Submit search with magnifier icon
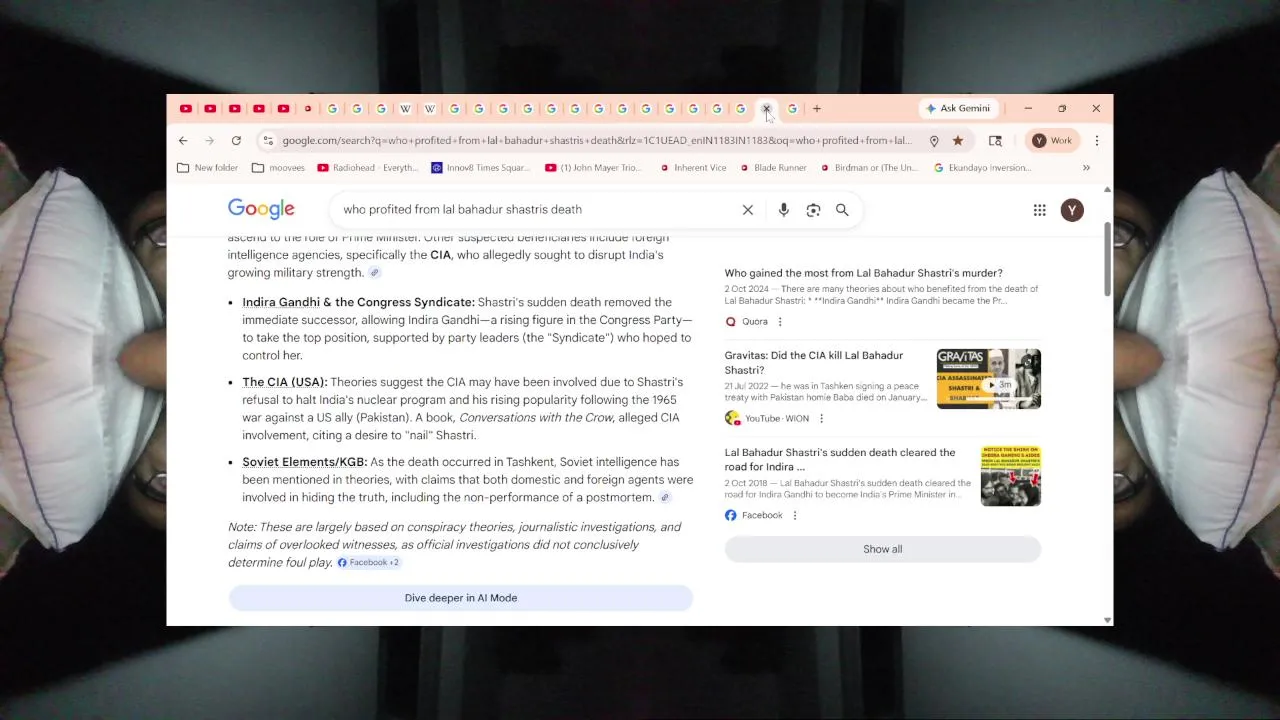The height and width of the screenshot is (720, 1280). (842, 210)
